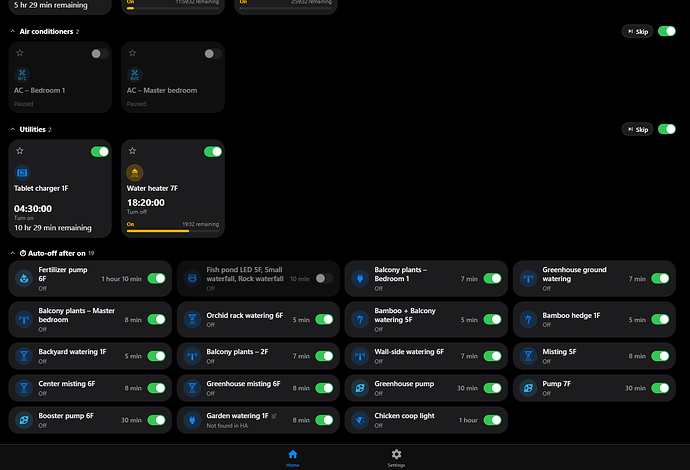Click the Balcony plants – Master bedroom icon
The image size is (690, 470).
24,319
